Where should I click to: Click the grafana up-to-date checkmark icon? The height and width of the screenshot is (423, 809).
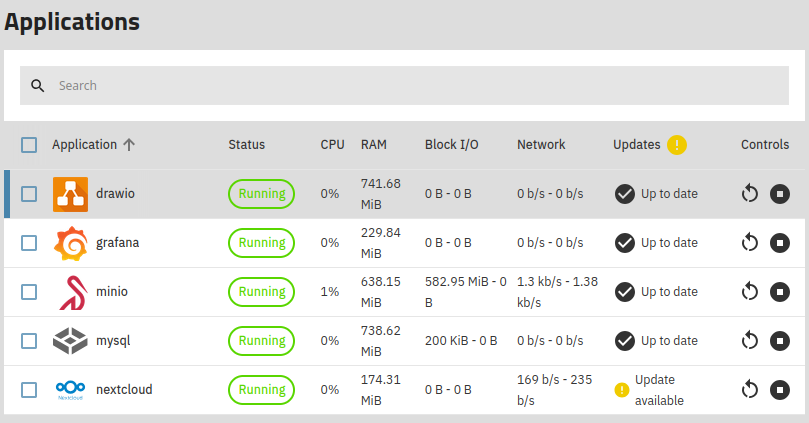(x=625, y=243)
